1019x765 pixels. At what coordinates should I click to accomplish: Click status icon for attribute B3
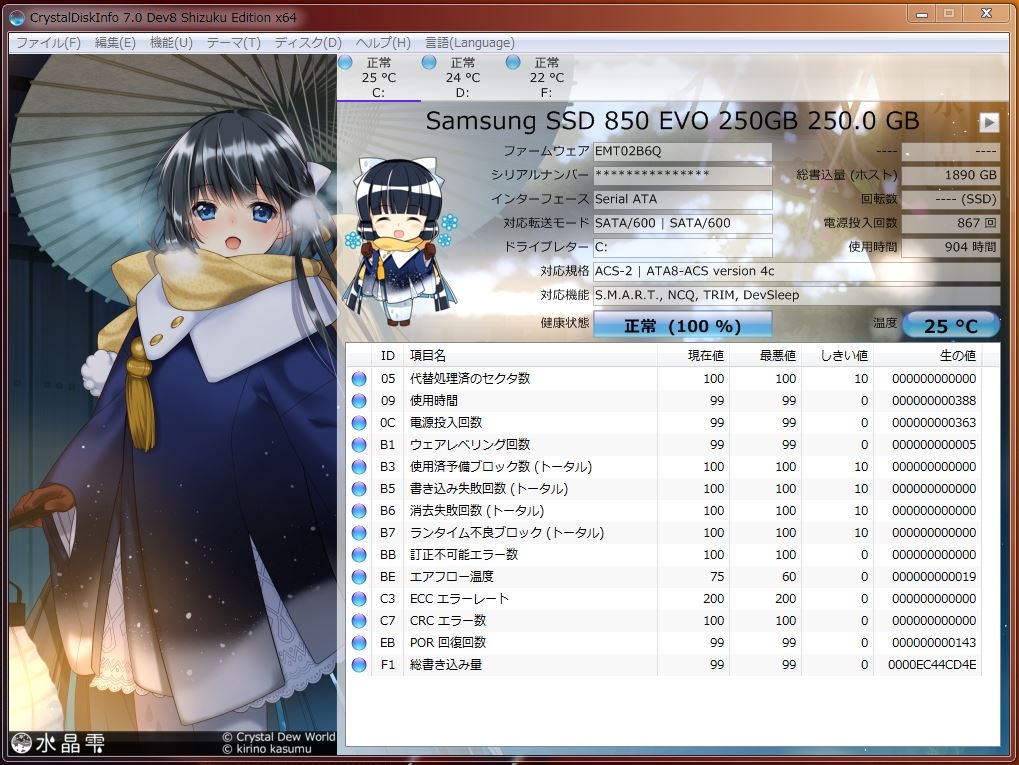tap(359, 467)
